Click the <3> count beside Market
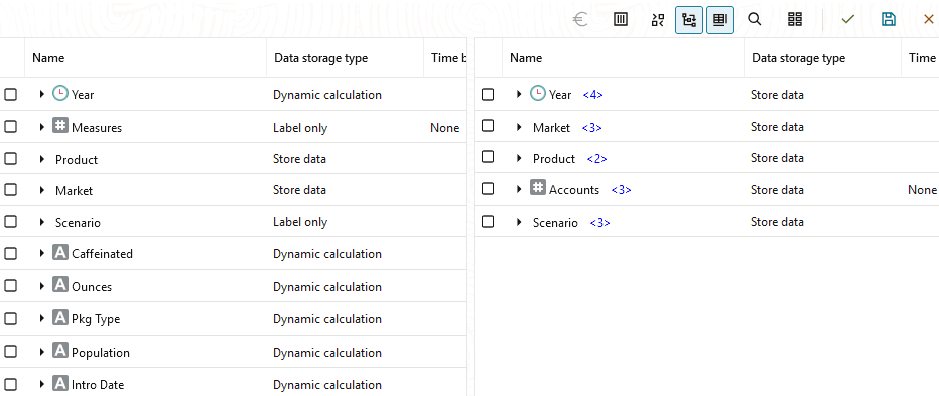The width and height of the screenshot is (939, 396). click(591, 128)
